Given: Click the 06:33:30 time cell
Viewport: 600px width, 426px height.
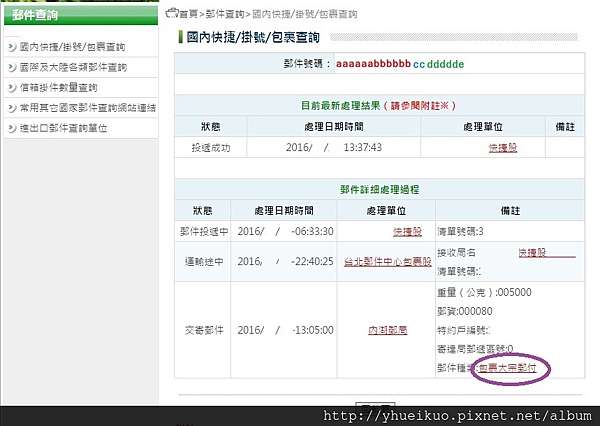Looking at the screenshot, I should (285, 232).
